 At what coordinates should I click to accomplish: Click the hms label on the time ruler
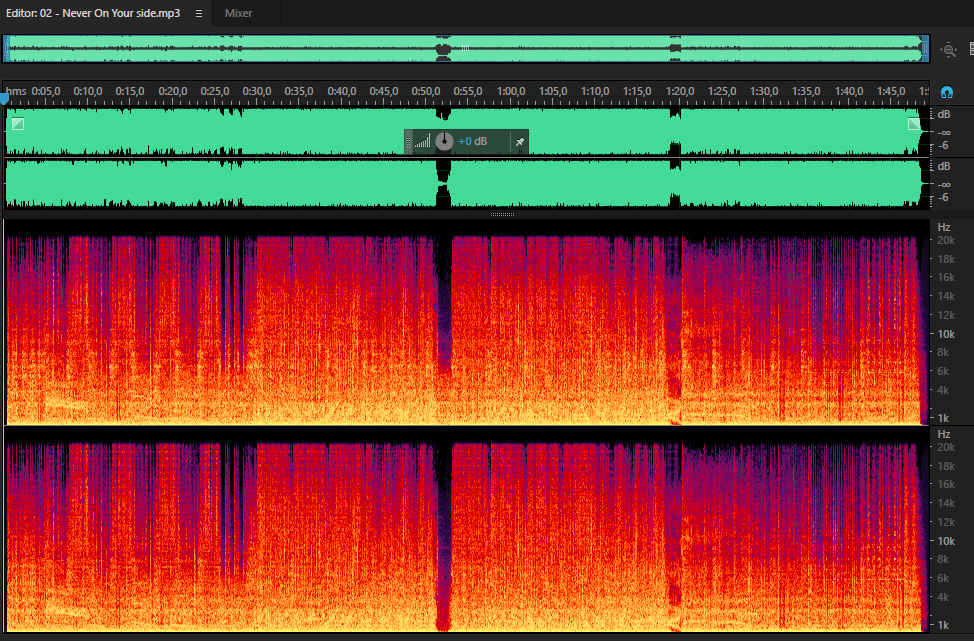click(16, 91)
